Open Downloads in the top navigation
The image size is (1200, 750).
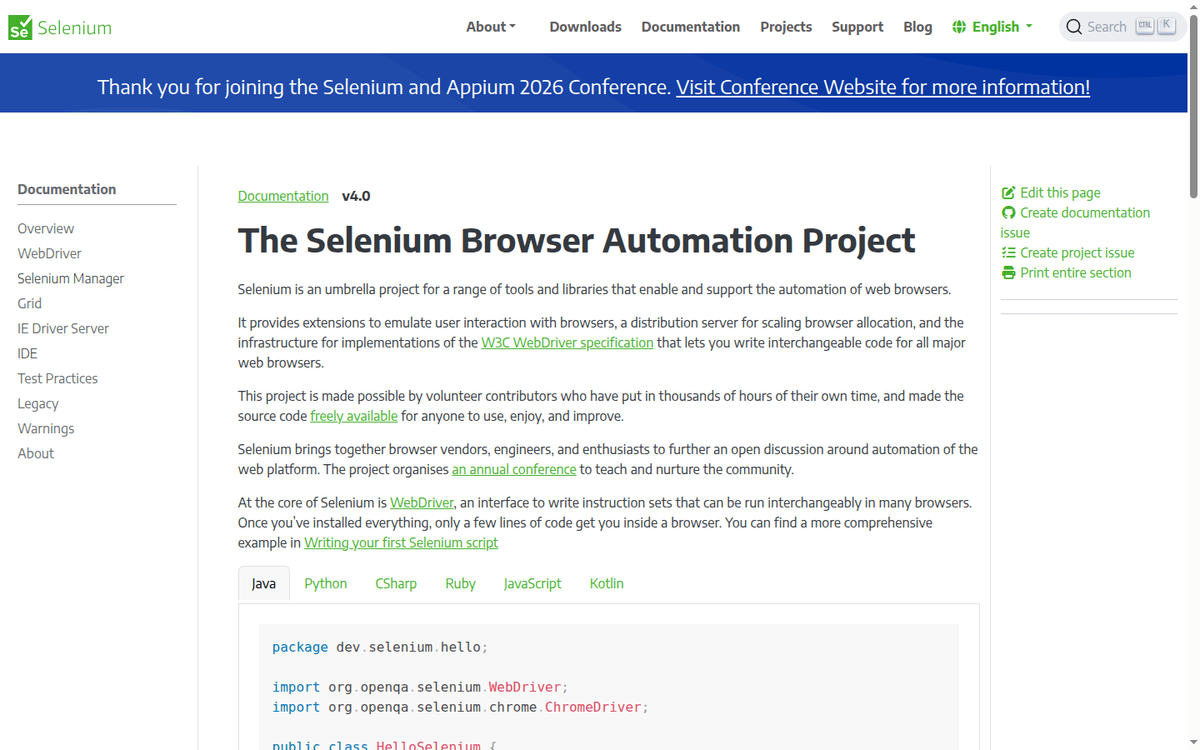coord(585,27)
